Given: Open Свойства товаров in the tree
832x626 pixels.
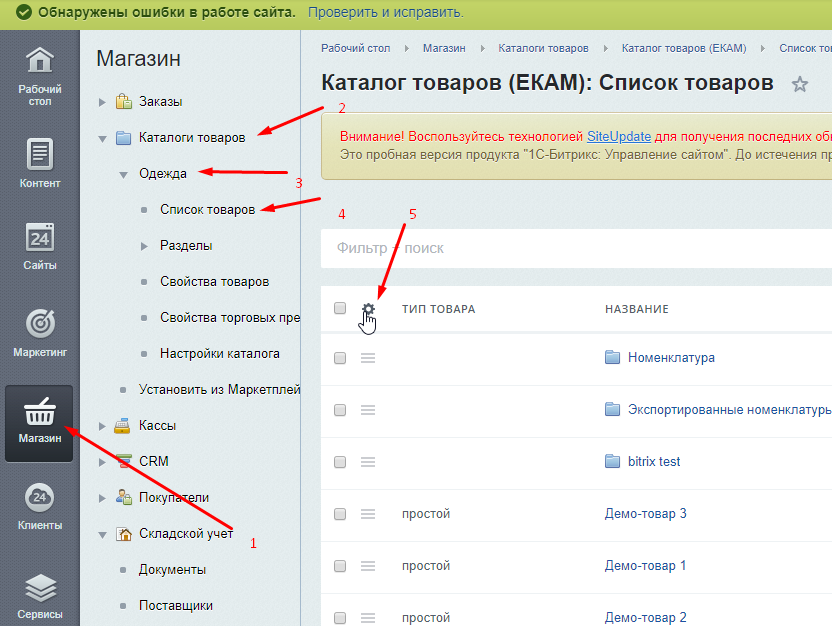Looking at the screenshot, I should pos(214,282).
